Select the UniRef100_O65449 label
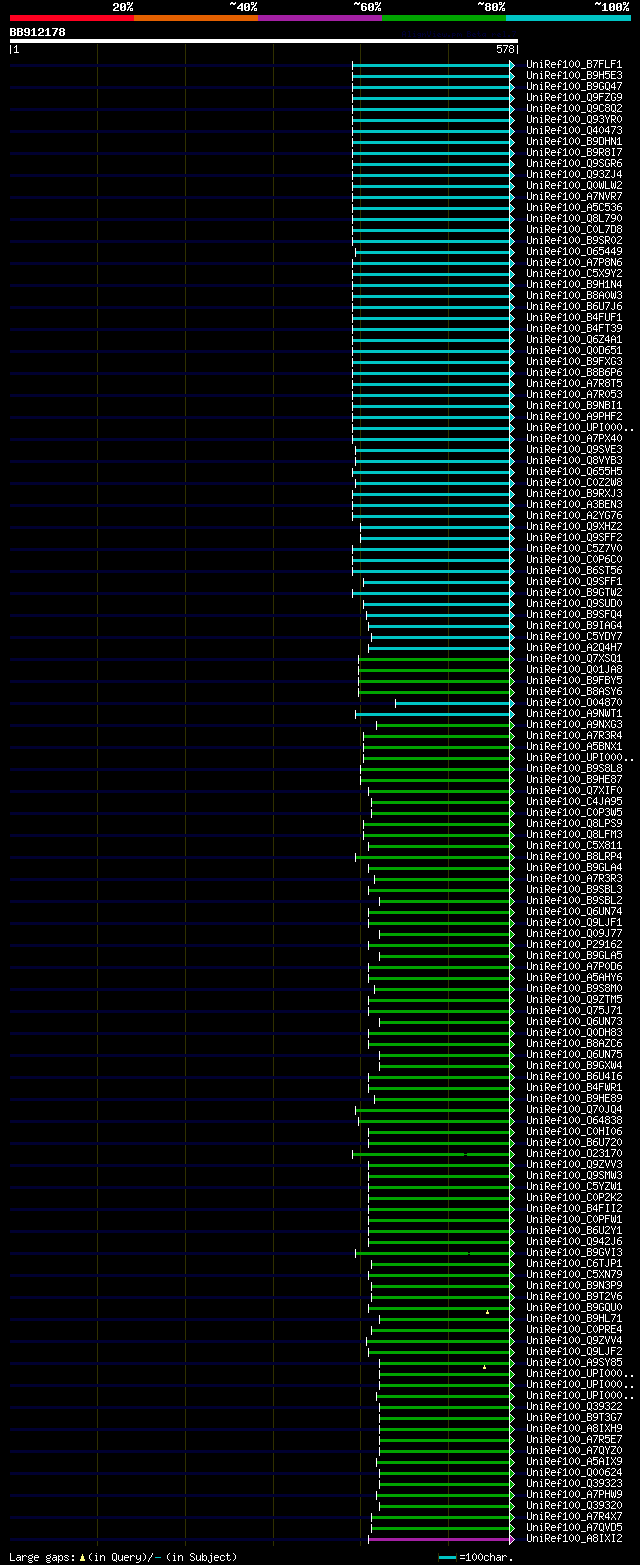The image size is (640, 1565). click(x=574, y=251)
